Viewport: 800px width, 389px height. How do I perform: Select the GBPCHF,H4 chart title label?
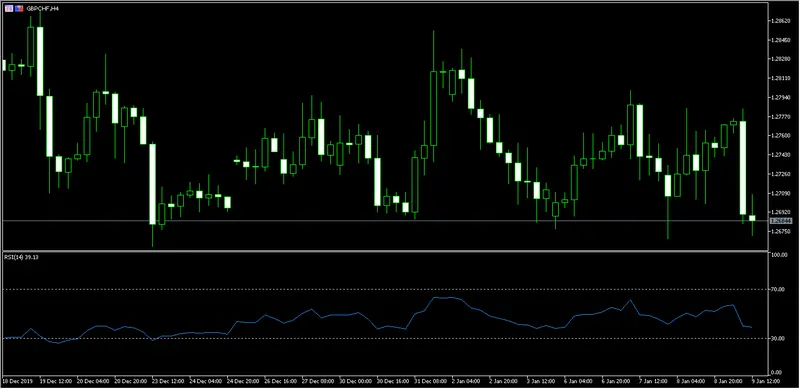(42, 9)
